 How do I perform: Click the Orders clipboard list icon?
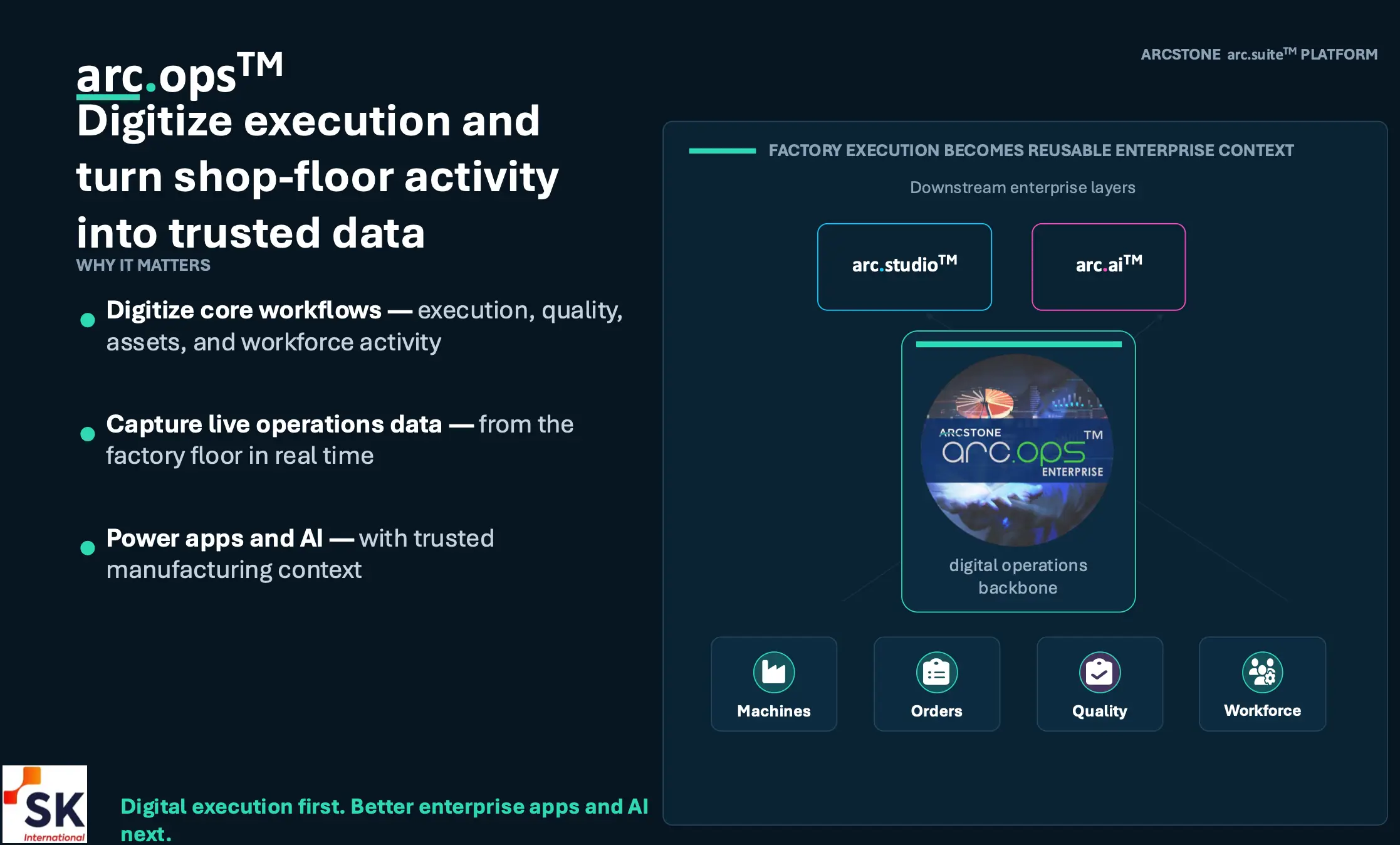click(937, 673)
